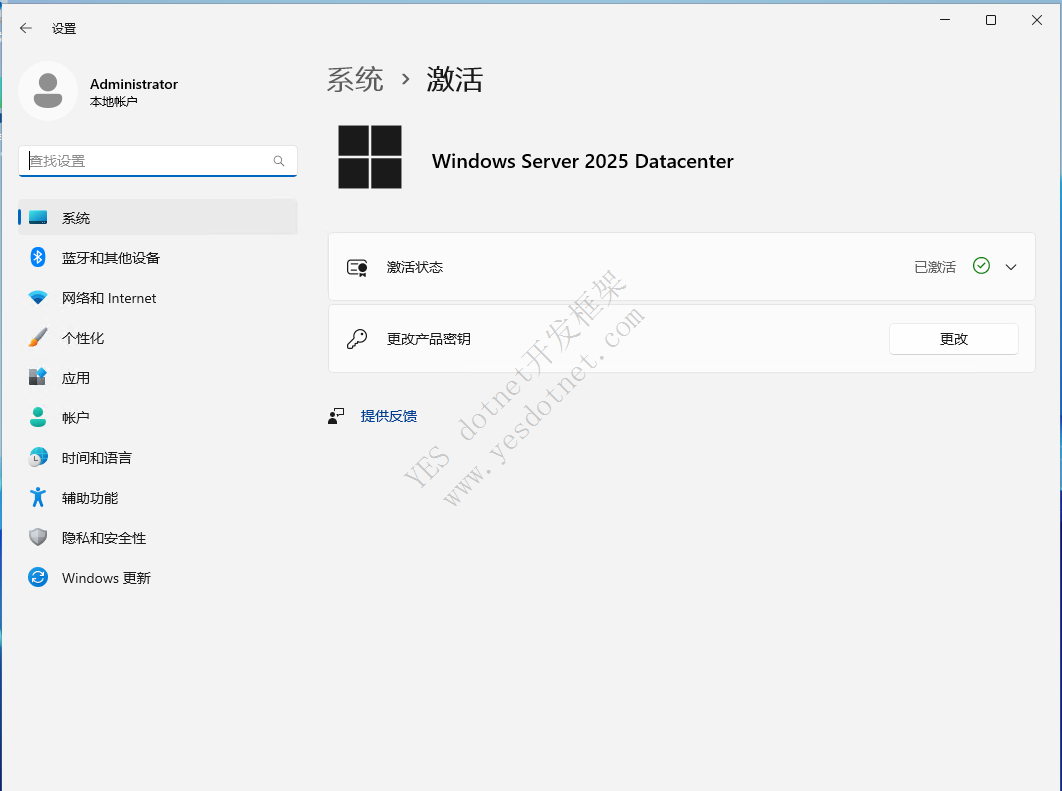Go back with the arrow icon
The image size is (1062, 791).
point(26,28)
